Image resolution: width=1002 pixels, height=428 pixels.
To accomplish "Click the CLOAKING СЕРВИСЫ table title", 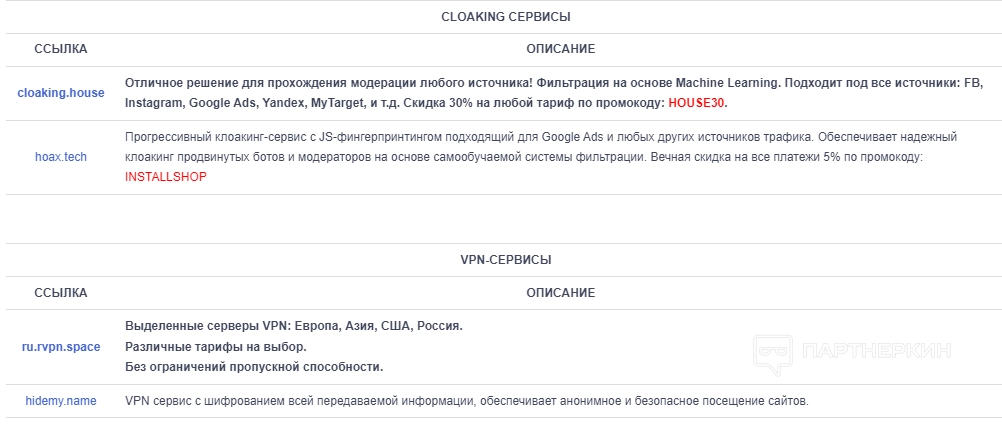I will point(506,17).
